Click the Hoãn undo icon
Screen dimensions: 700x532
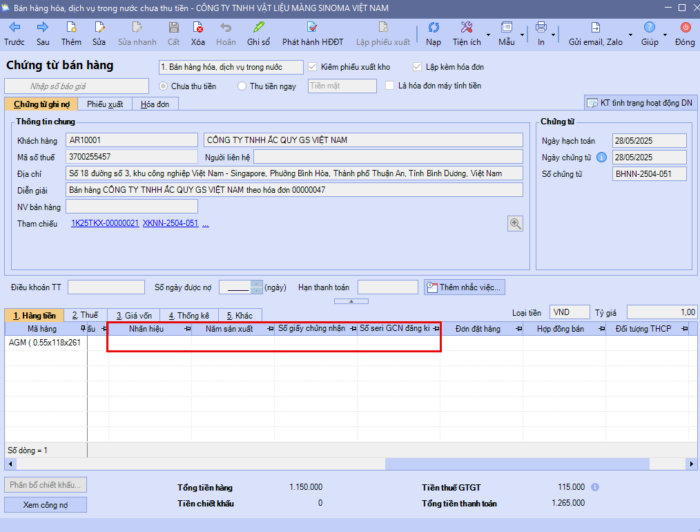click(226, 27)
